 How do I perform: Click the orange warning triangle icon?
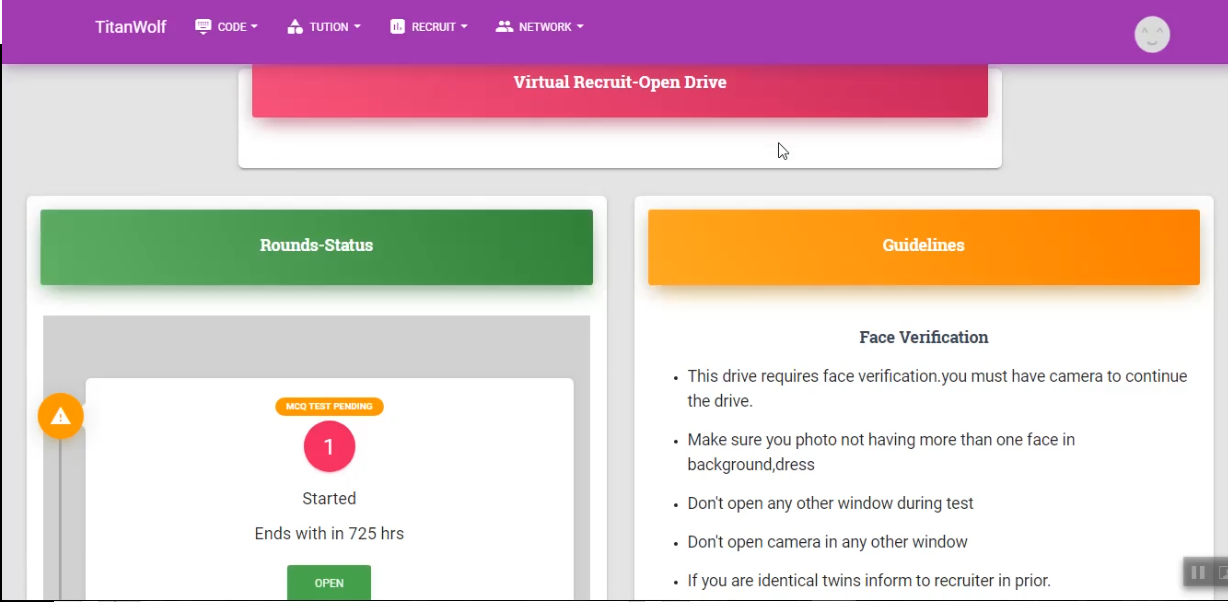click(61, 416)
